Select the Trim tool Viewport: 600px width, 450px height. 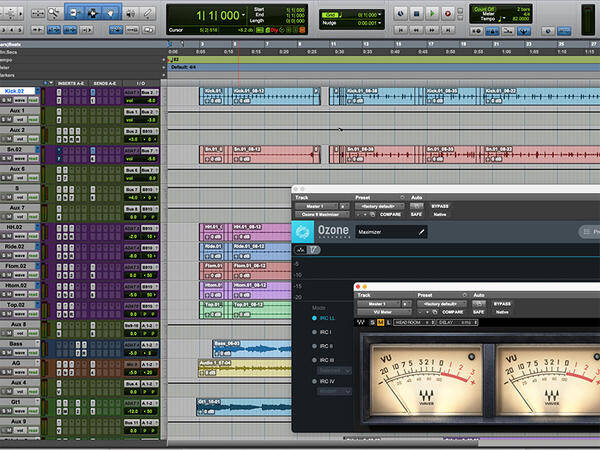click(x=74, y=14)
